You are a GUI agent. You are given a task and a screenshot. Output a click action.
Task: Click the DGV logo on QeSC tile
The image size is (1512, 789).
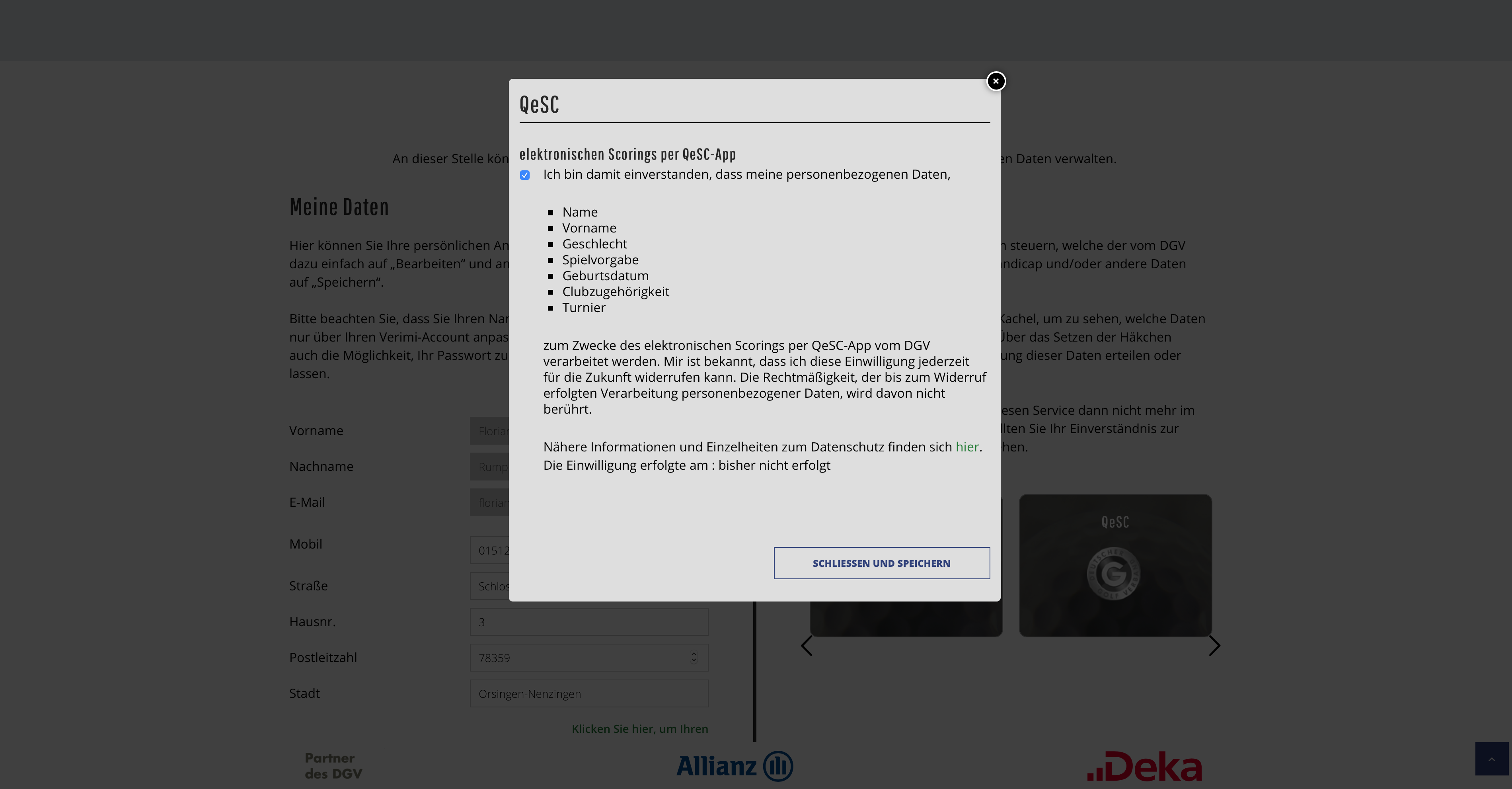[1113, 574]
